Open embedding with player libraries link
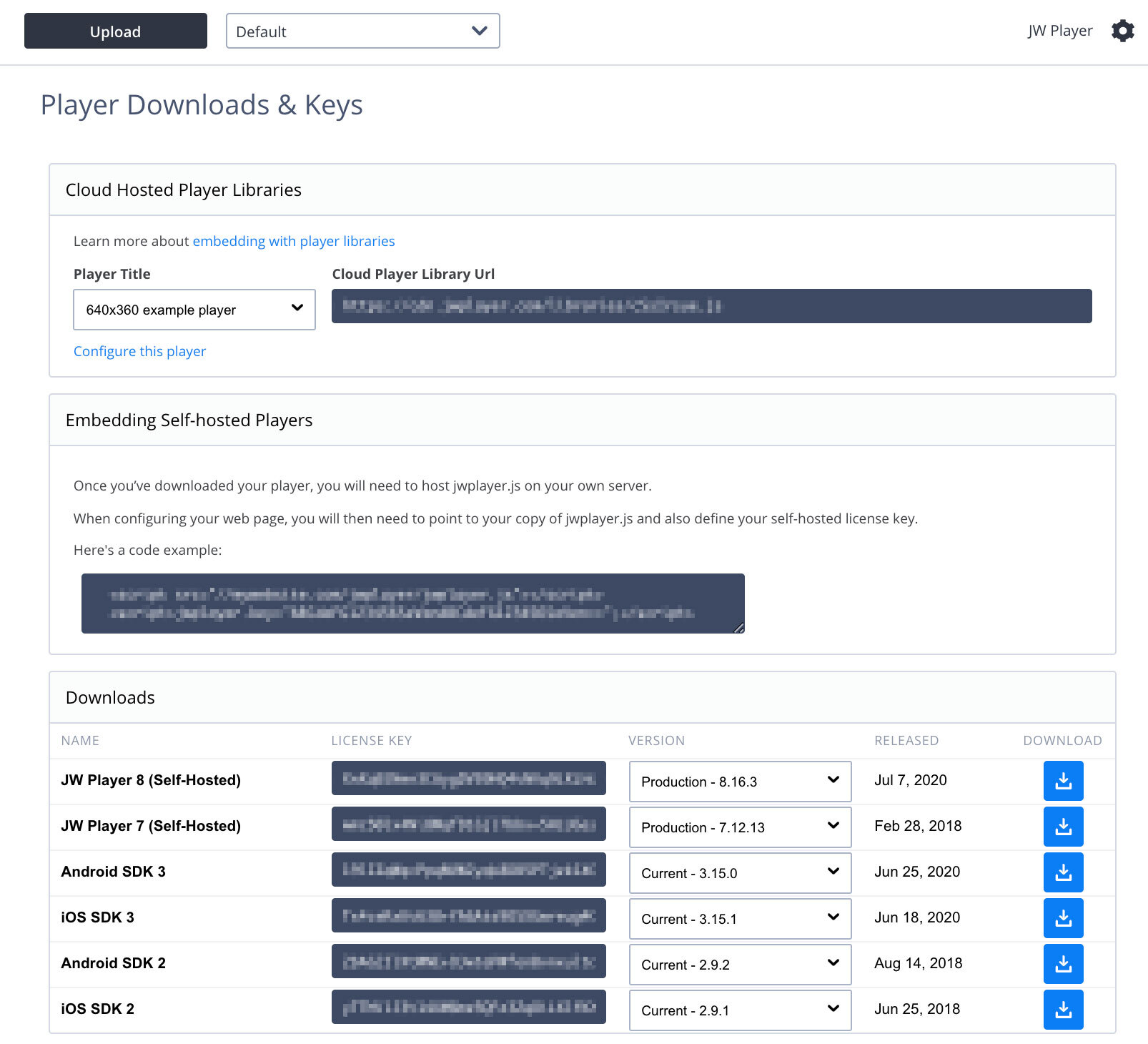The width and height of the screenshot is (1148, 1044). pyautogui.click(x=294, y=241)
